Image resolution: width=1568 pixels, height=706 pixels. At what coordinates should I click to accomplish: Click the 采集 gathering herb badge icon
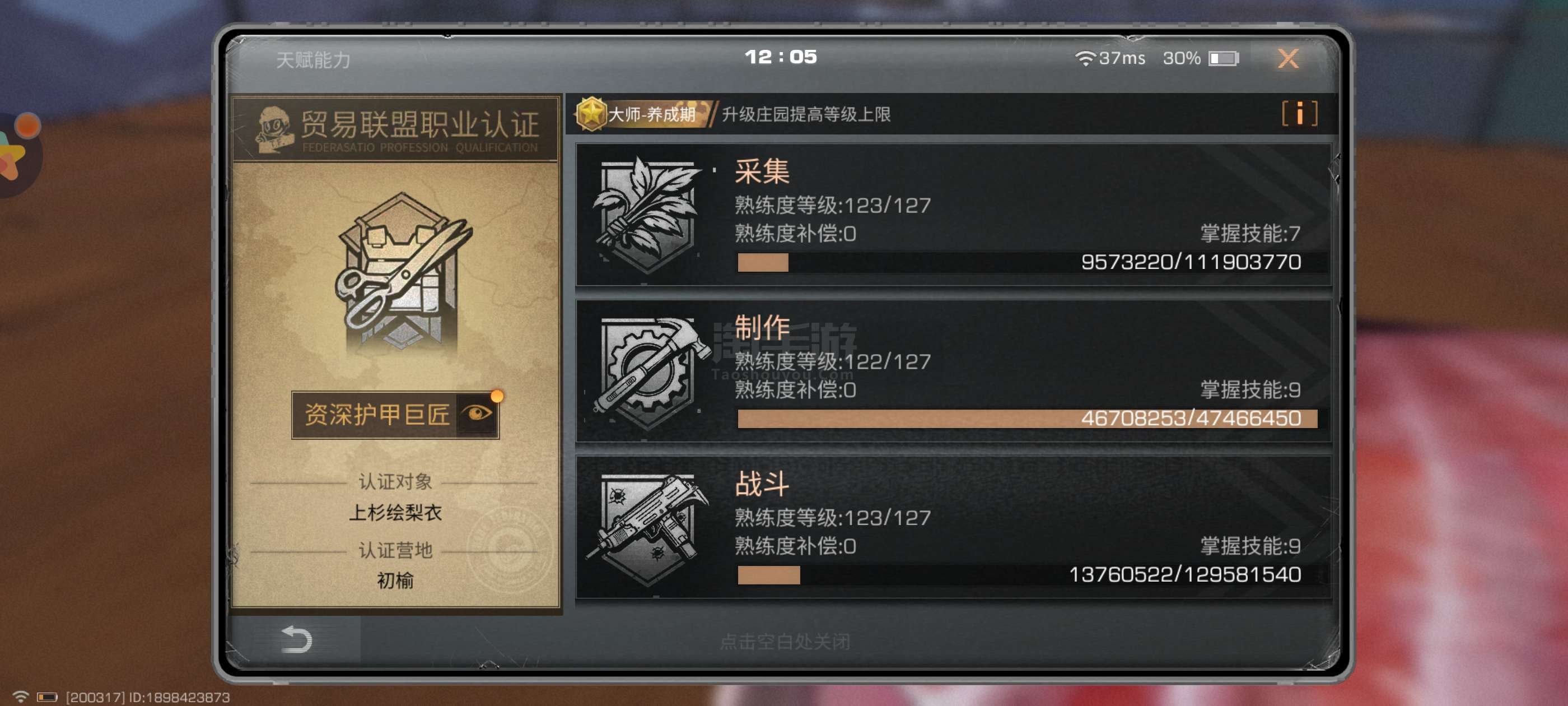[647, 215]
